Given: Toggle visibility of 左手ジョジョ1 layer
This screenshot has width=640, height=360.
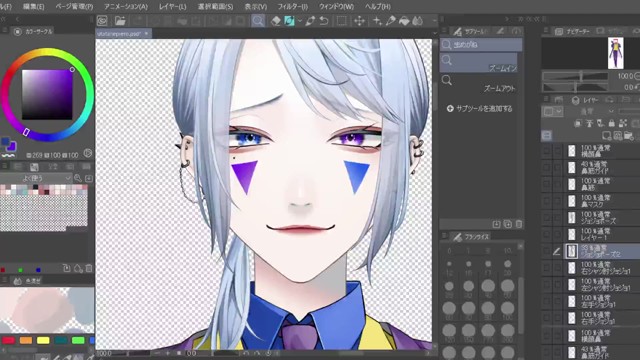Looking at the screenshot, I should pos(546,301).
